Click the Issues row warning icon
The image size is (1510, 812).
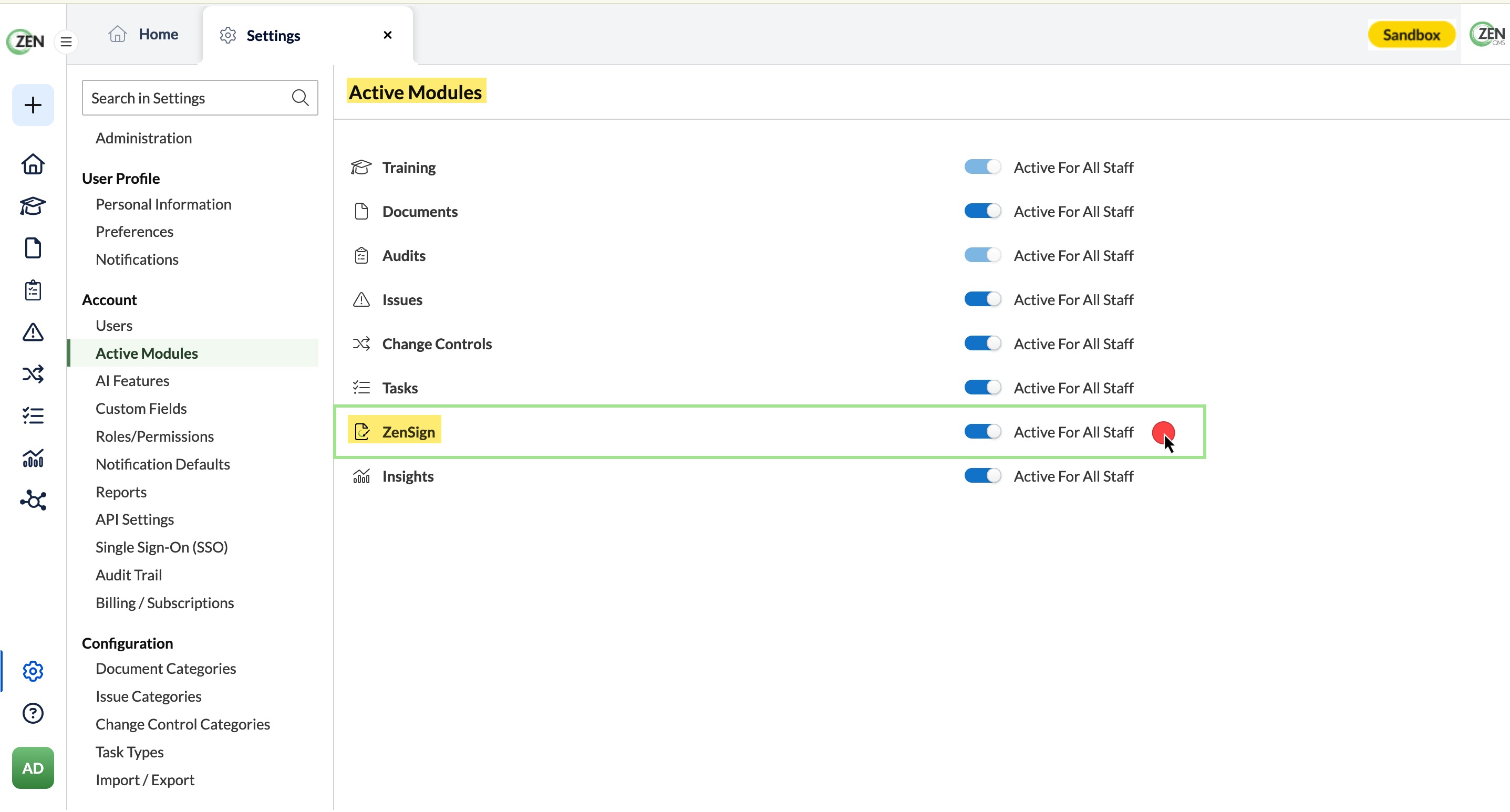click(x=361, y=300)
